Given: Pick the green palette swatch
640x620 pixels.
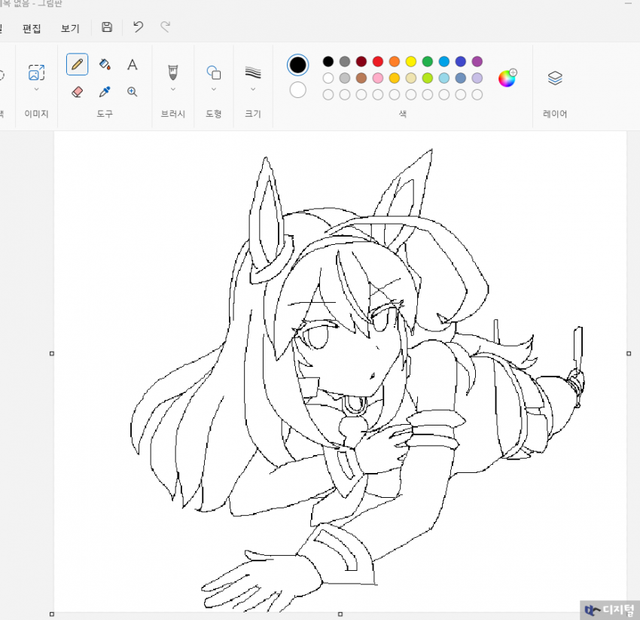Looking at the screenshot, I should [x=427, y=62].
